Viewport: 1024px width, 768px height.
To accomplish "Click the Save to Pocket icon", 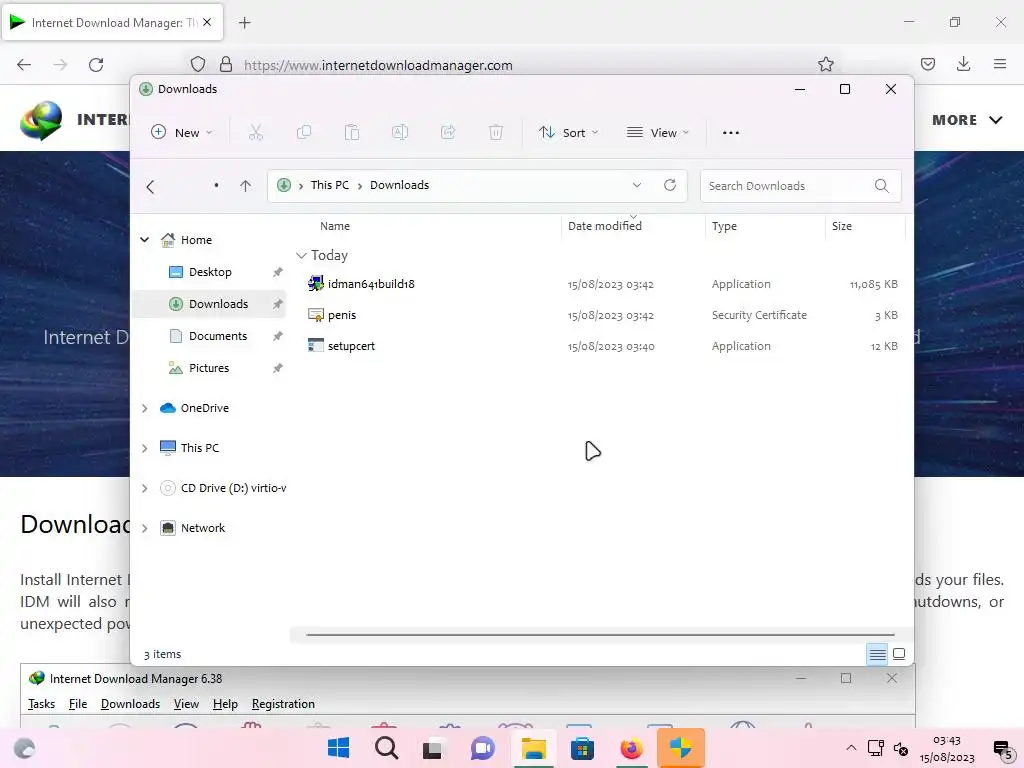I will click(x=927, y=64).
